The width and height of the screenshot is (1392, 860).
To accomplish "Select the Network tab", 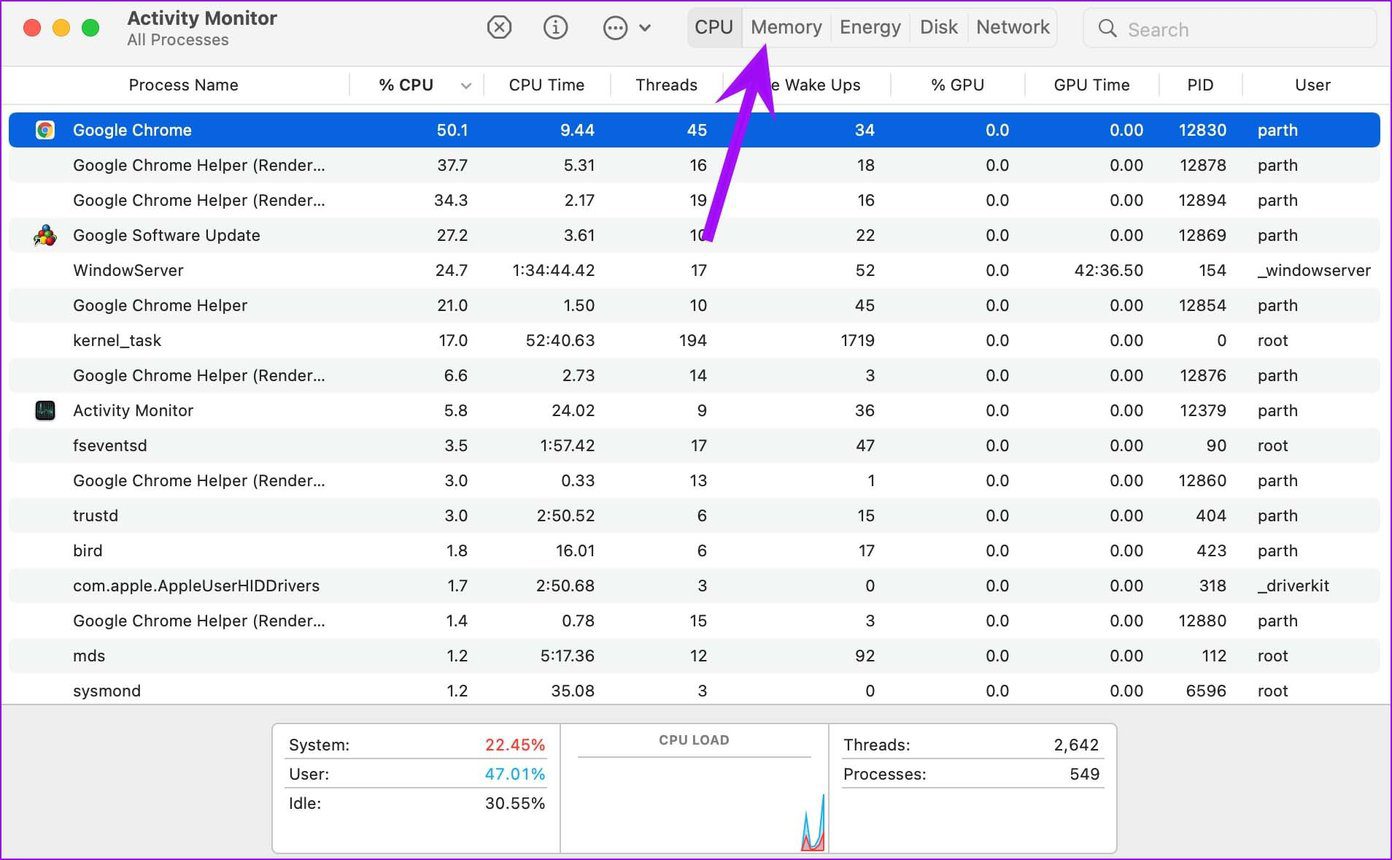I will pyautogui.click(x=1013, y=27).
